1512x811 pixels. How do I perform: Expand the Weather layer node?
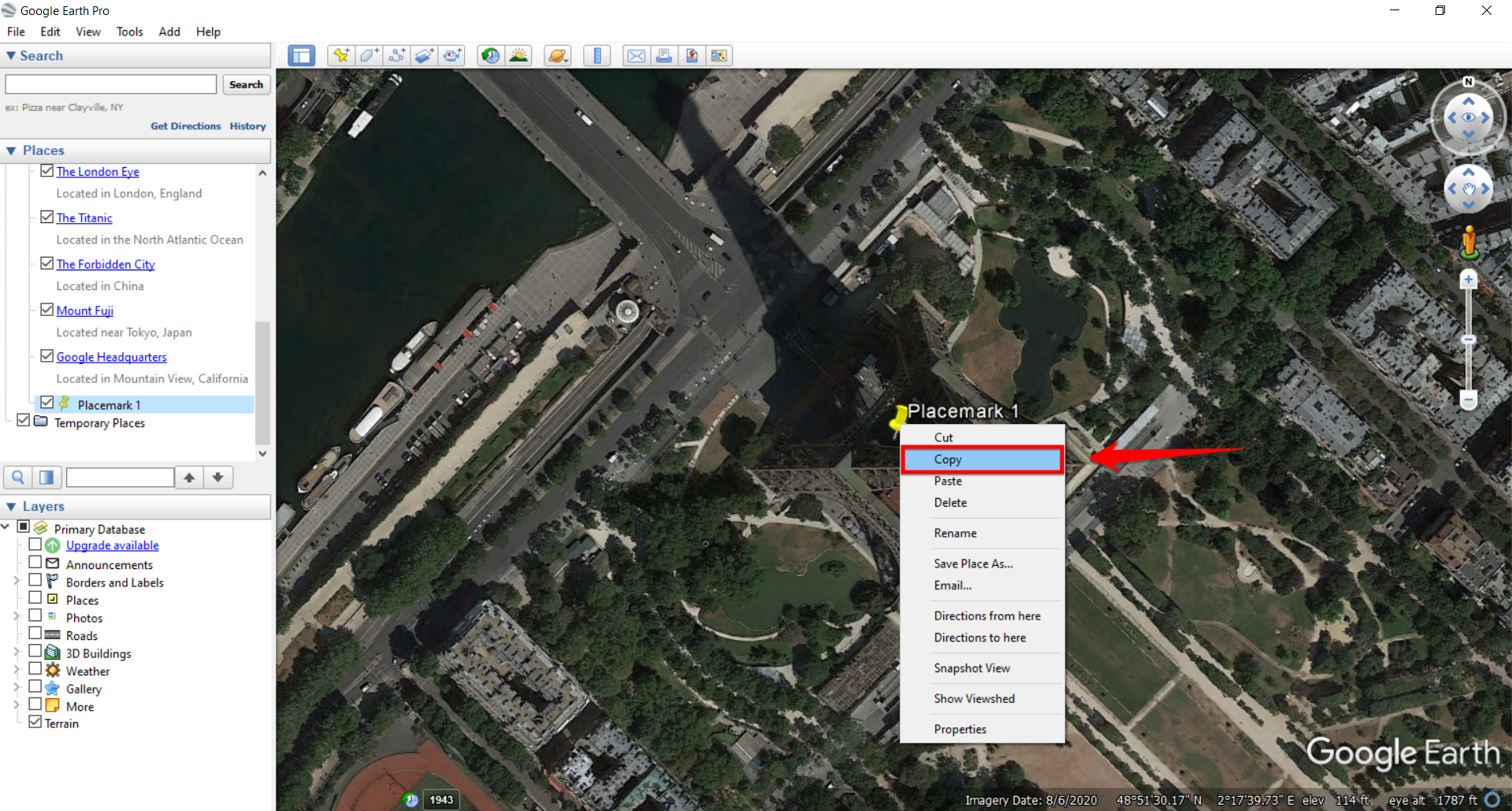17,669
